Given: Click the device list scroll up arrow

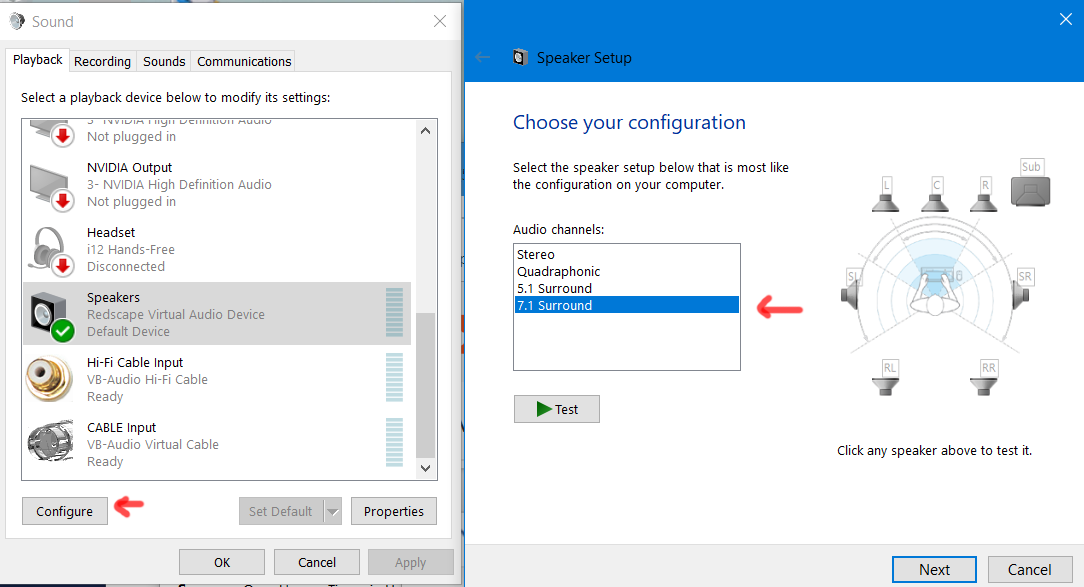Looking at the screenshot, I should click(x=425, y=131).
